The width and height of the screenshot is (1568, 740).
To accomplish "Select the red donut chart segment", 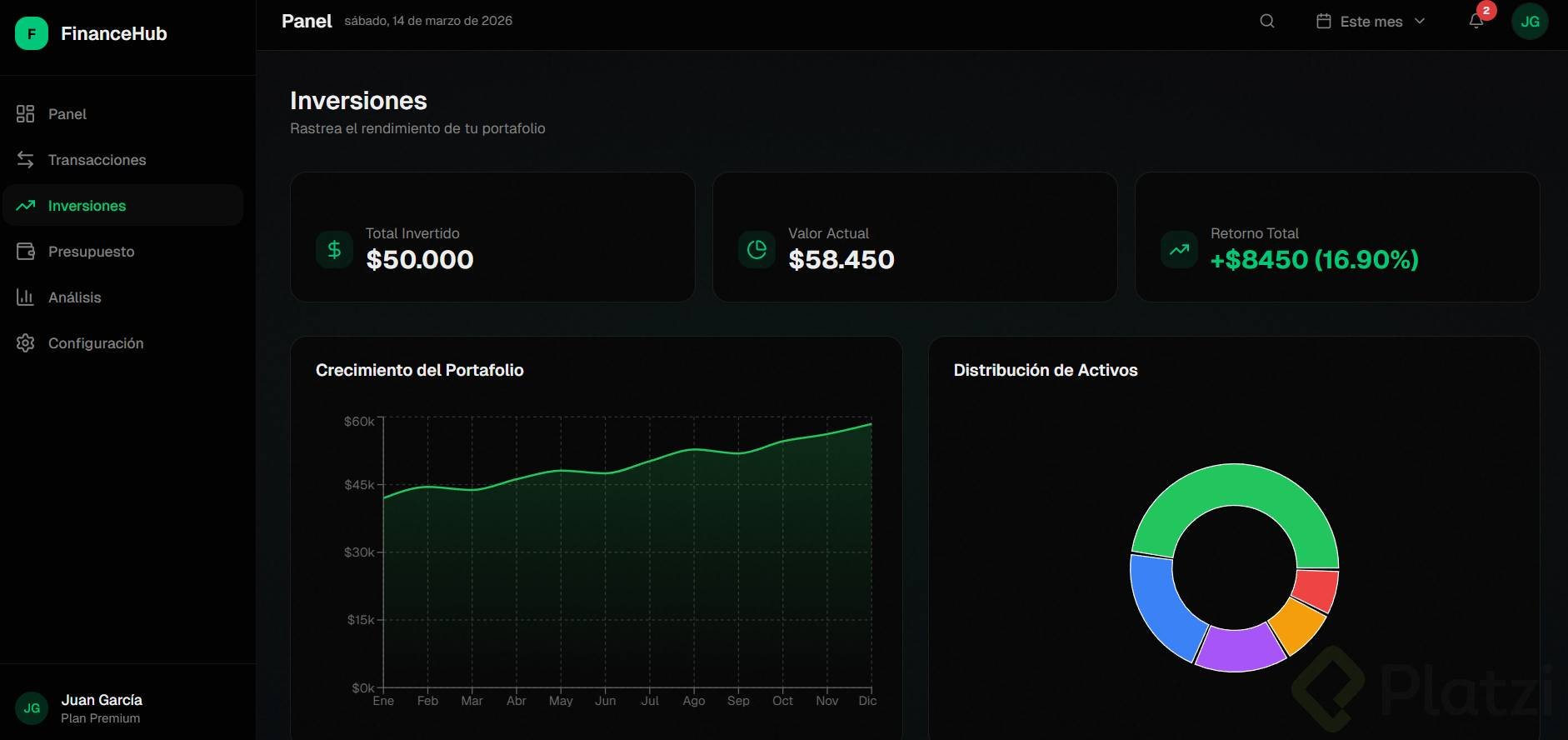I will click(1316, 589).
